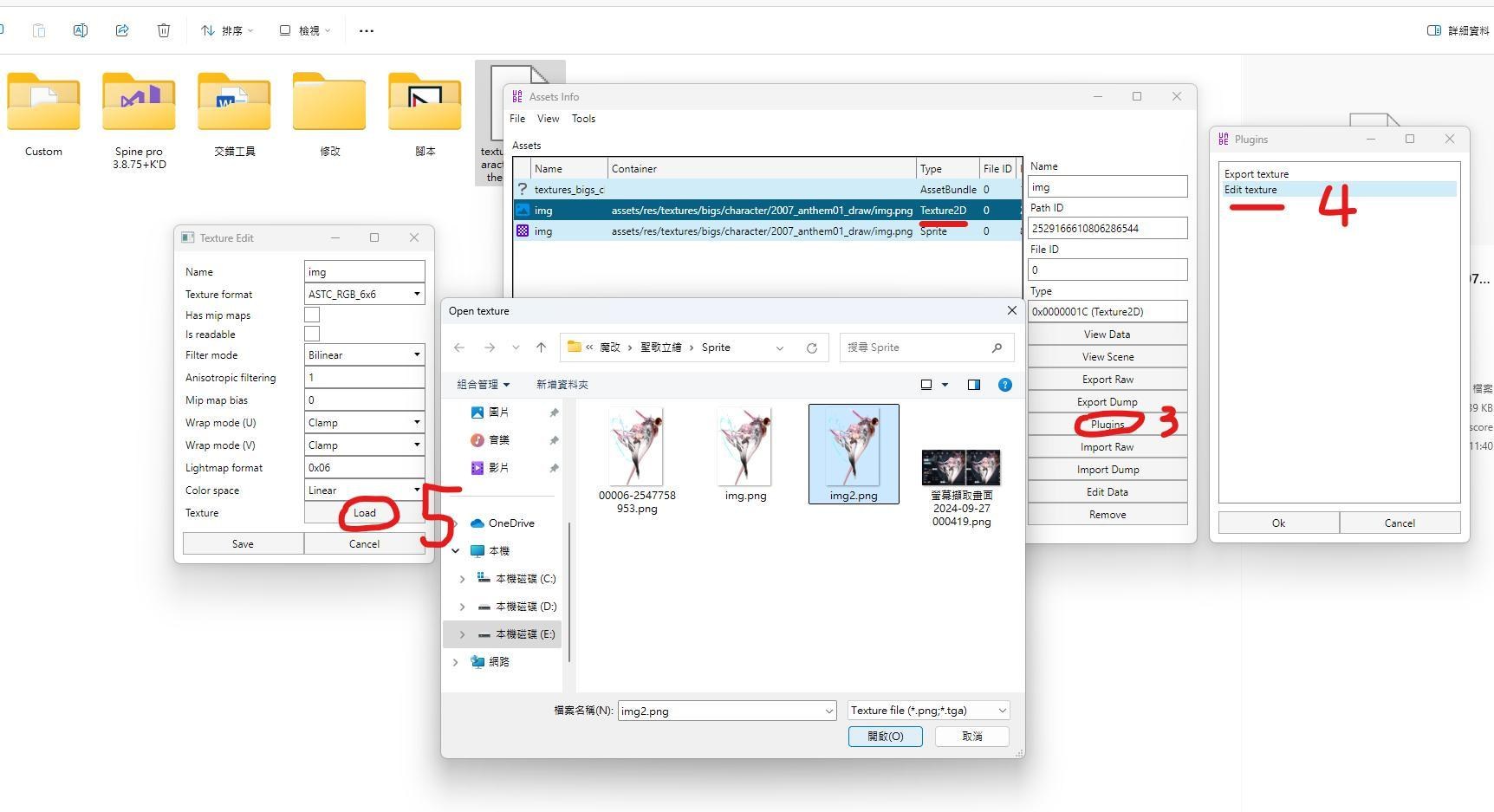Screen dimensions: 1494x812
Task: Open the Tools menu in Assets Info
Action: (x=583, y=119)
